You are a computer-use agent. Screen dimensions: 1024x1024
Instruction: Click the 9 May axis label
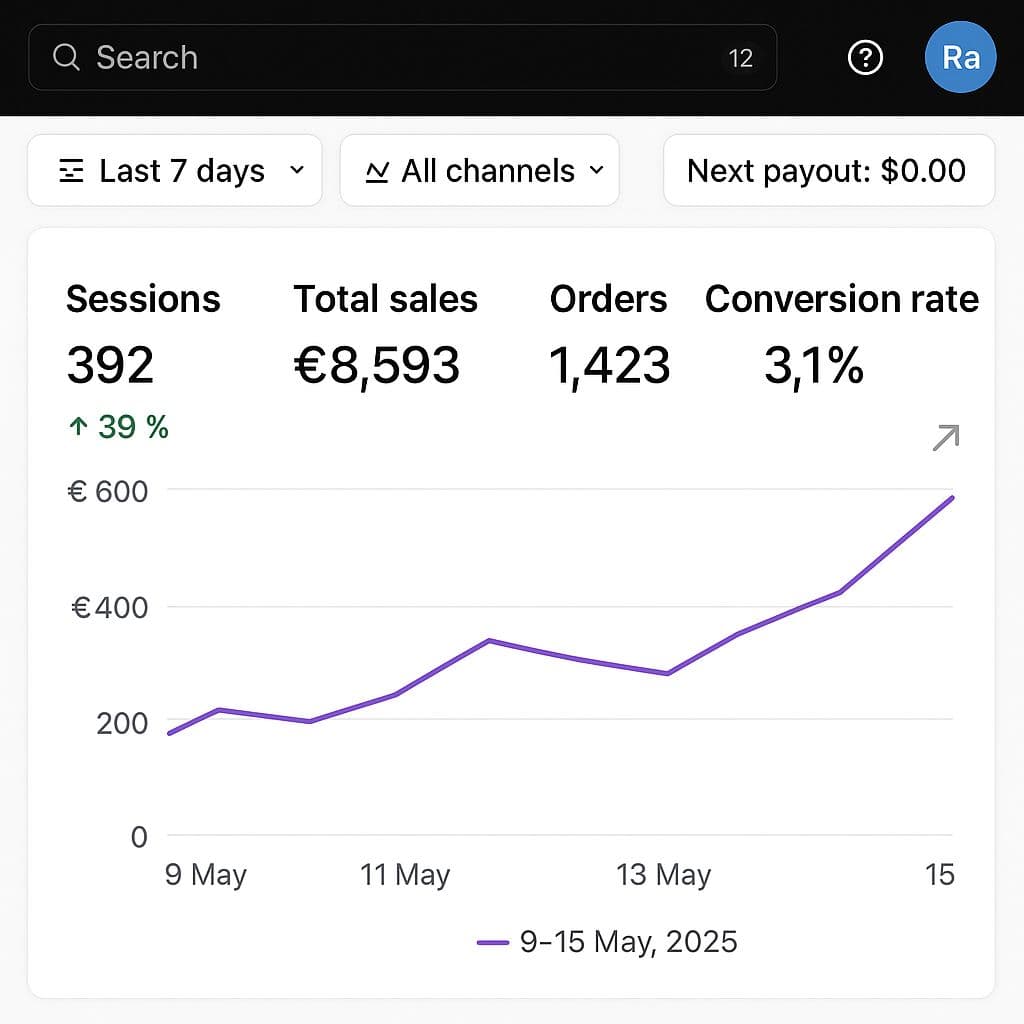[206, 874]
